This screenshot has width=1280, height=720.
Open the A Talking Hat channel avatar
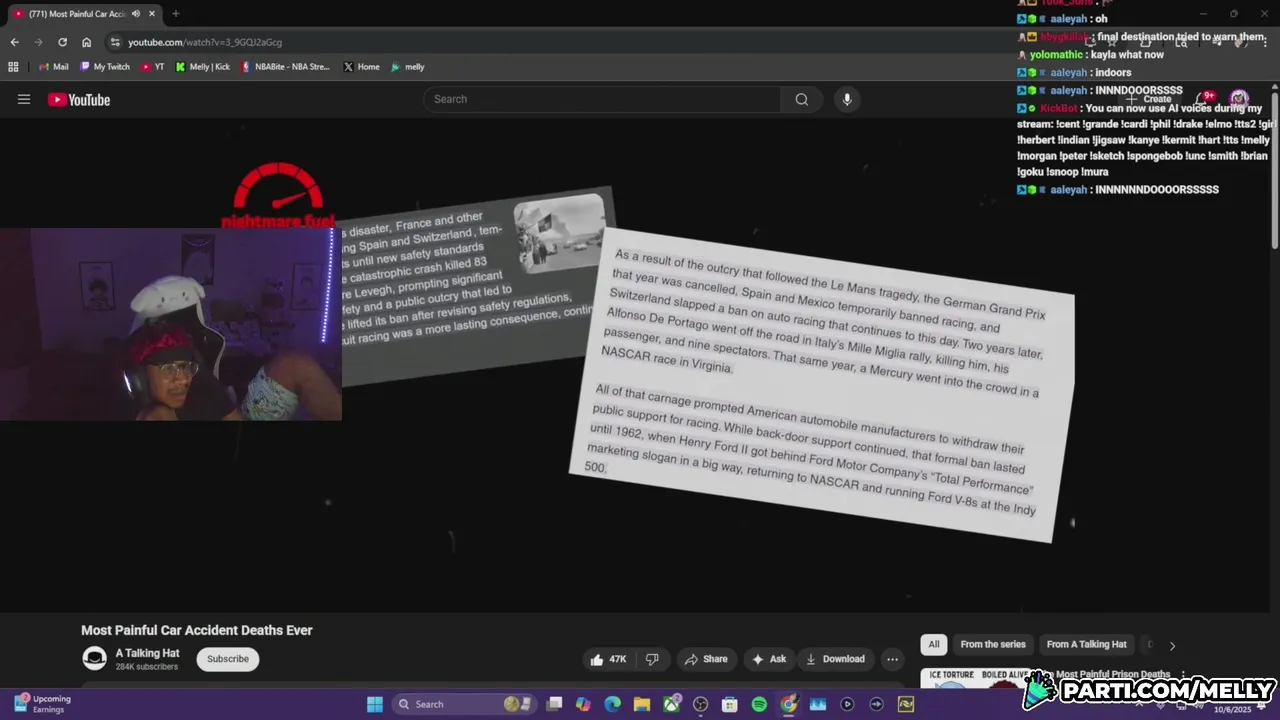click(x=94, y=658)
